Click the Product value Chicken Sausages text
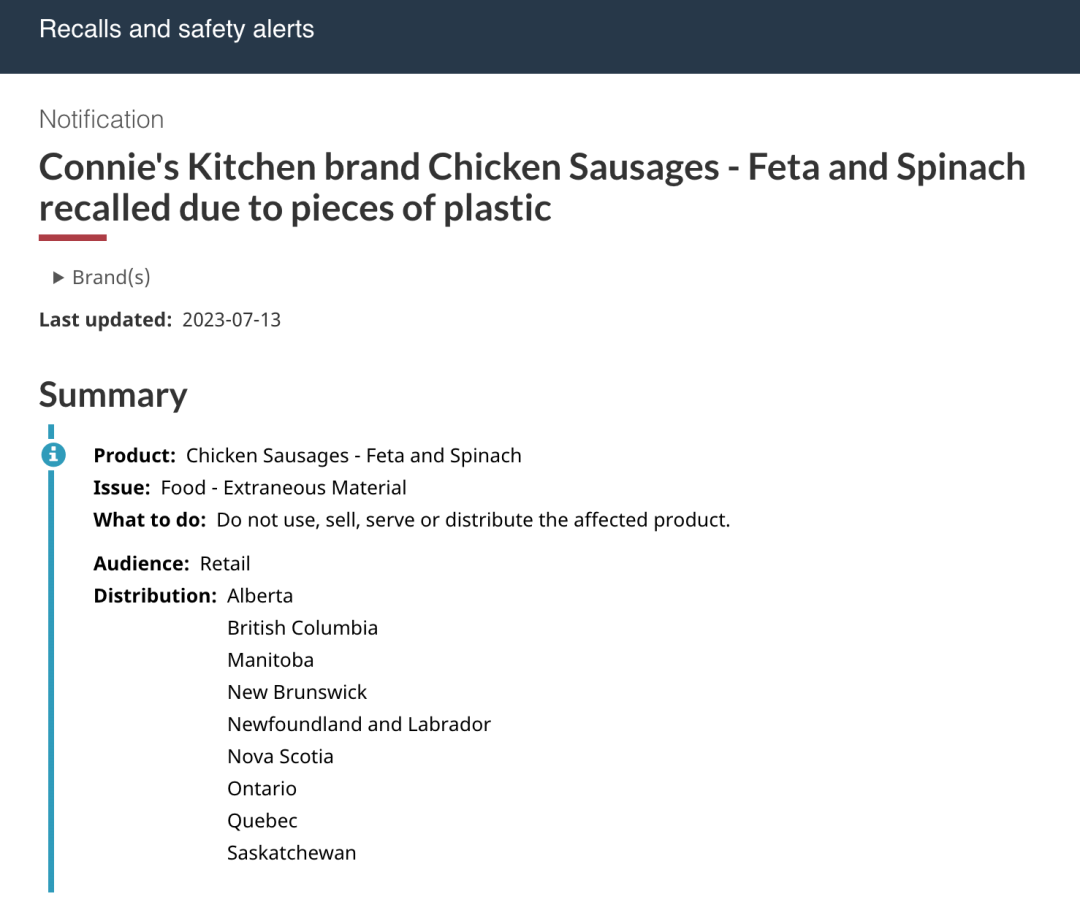Image resolution: width=1080 pixels, height=910 pixels. pos(353,456)
